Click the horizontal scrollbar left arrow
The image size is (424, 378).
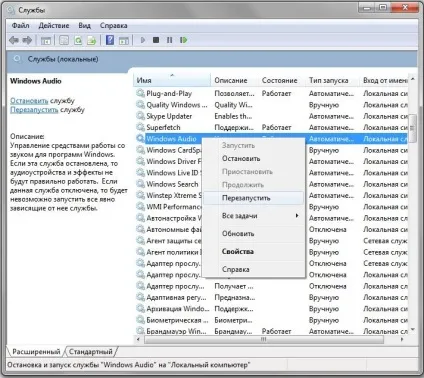(138, 339)
